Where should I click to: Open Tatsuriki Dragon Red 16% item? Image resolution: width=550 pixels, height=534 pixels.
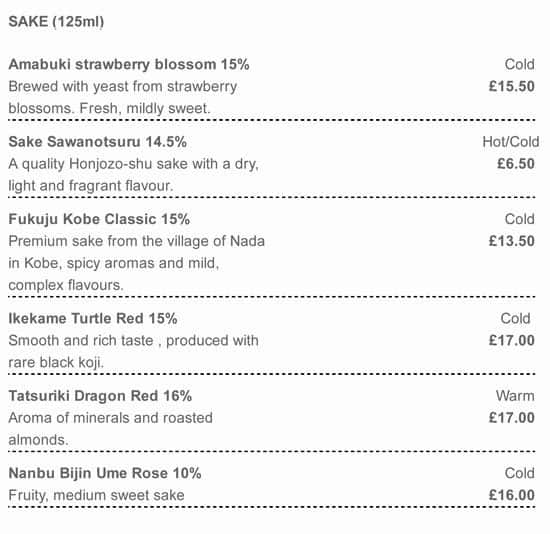pyautogui.click(x=100, y=396)
